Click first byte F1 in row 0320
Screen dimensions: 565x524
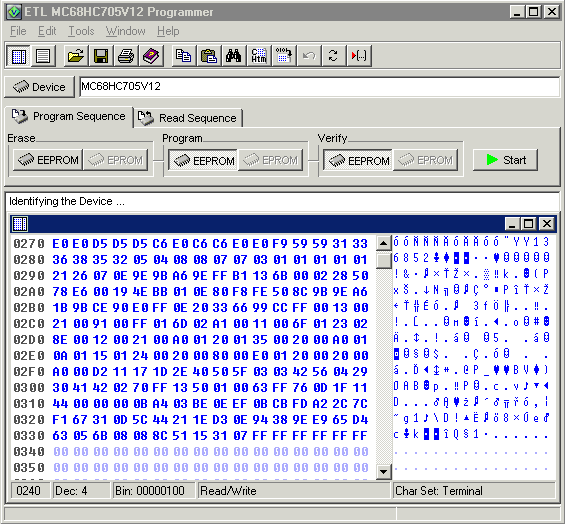pos(60,419)
